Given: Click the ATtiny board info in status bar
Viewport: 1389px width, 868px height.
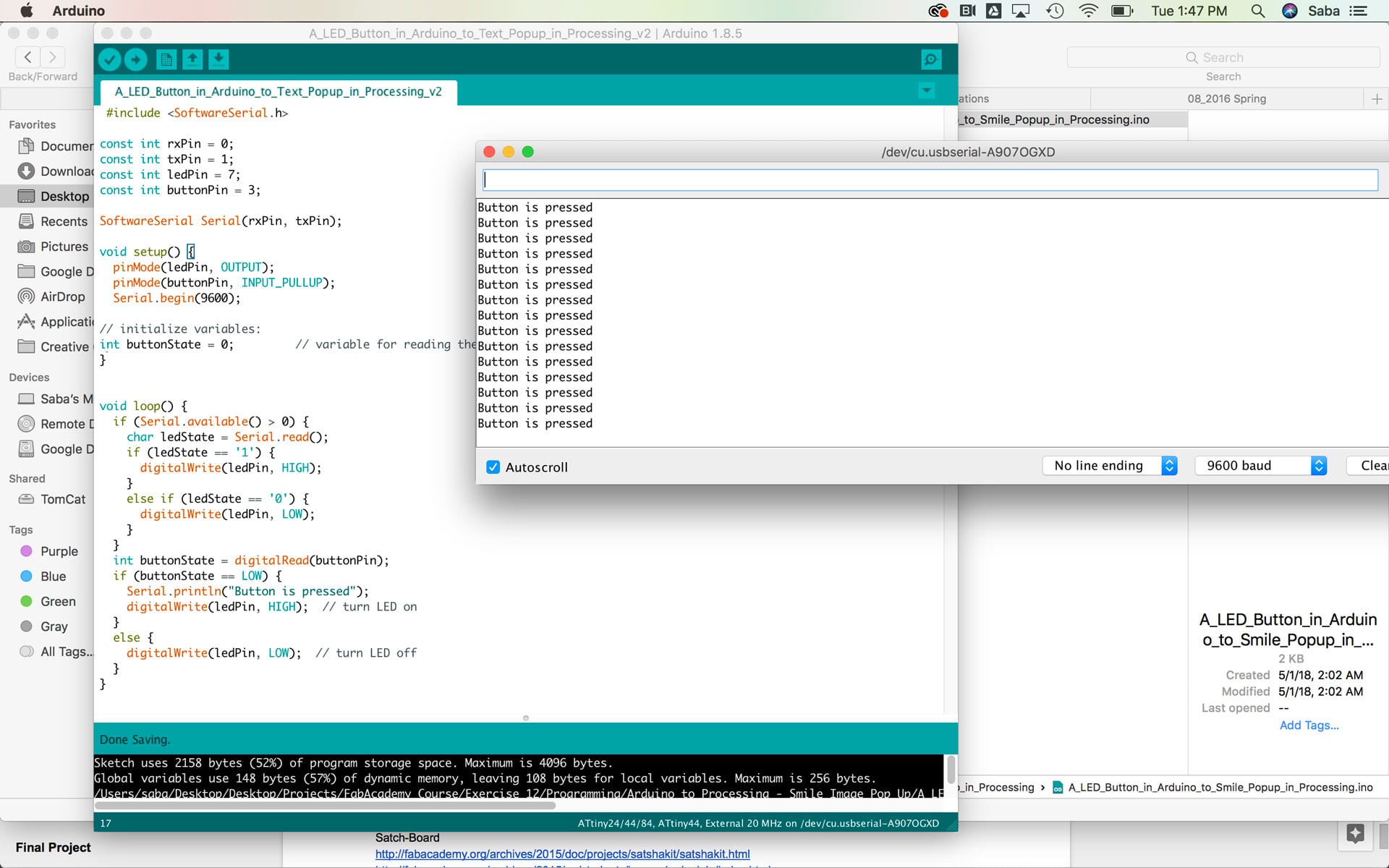Looking at the screenshot, I should point(758,823).
